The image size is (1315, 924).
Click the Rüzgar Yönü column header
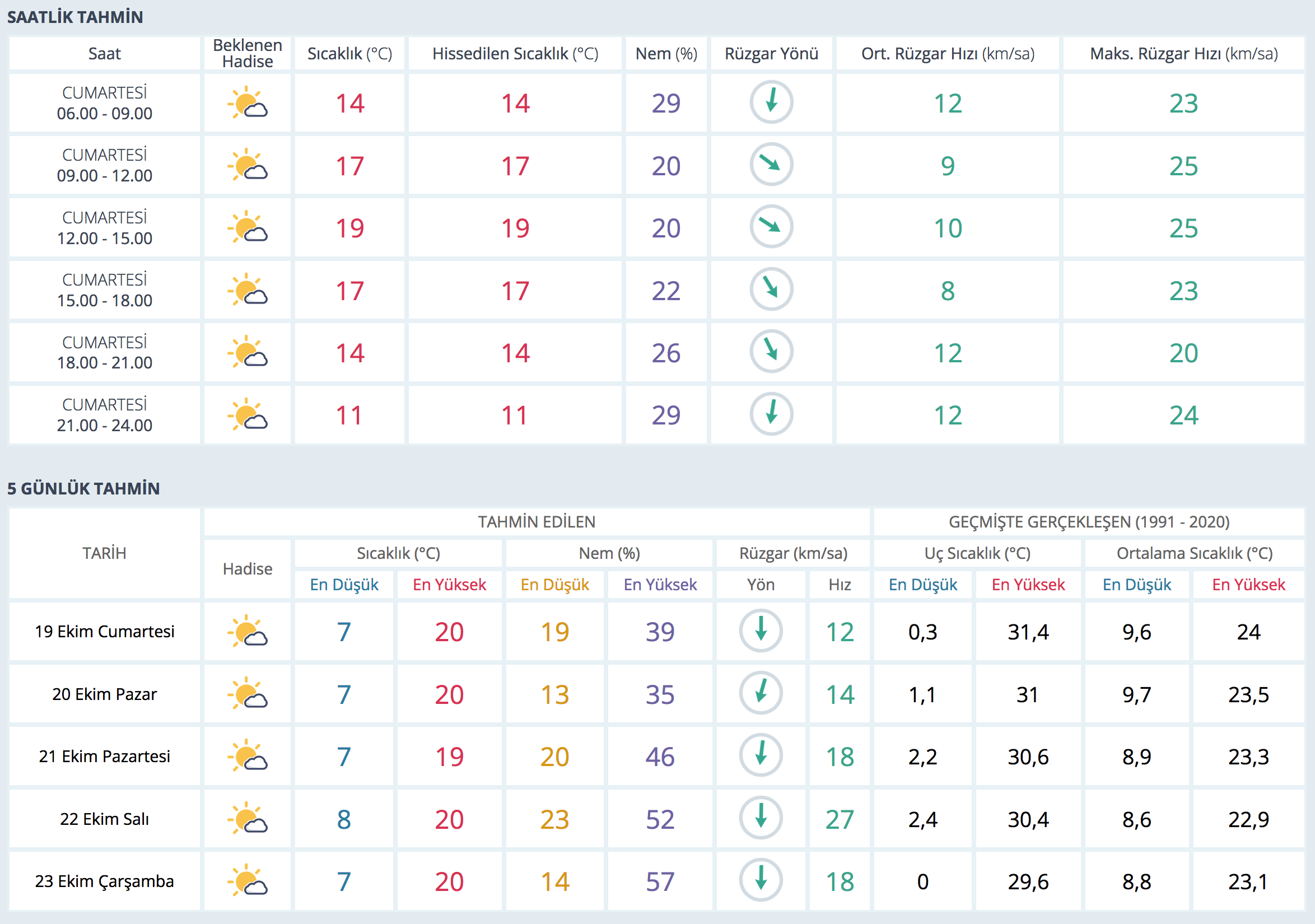click(x=771, y=54)
